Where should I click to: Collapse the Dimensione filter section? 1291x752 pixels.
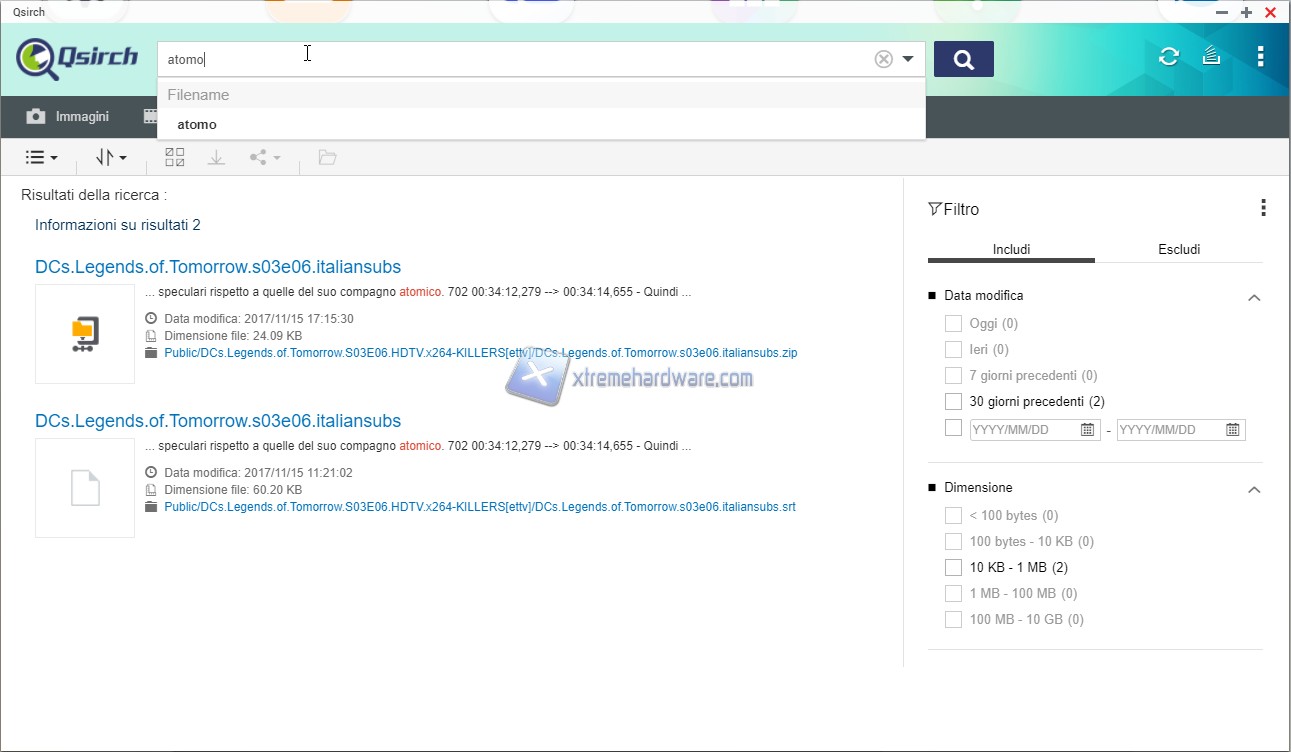tap(1254, 489)
